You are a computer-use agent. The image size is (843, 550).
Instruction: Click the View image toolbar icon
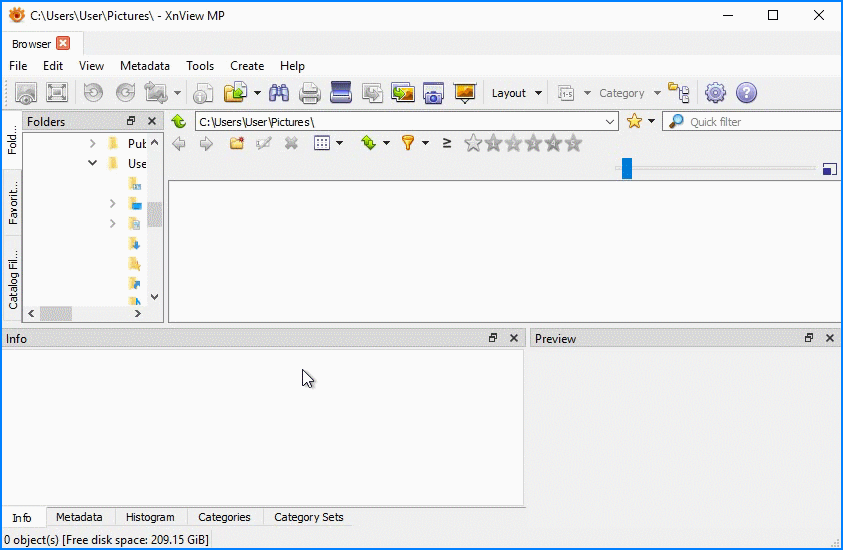click(x=25, y=93)
